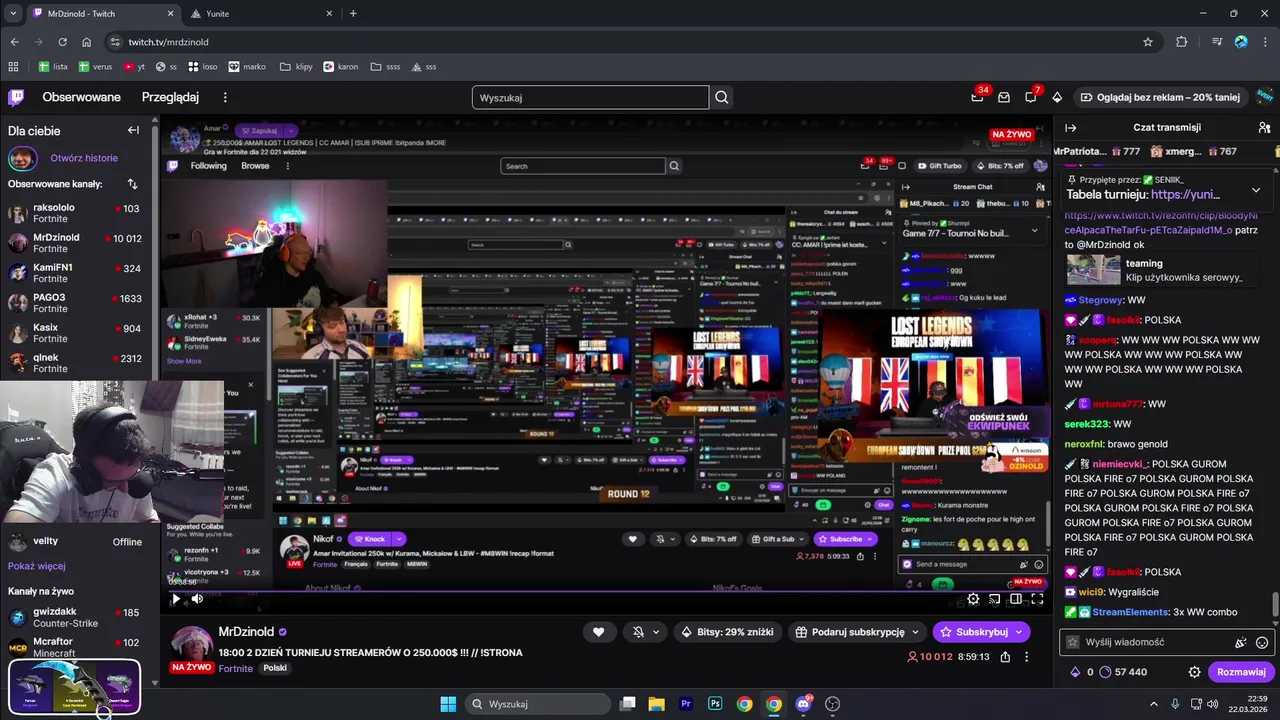Open video settings gear
The height and width of the screenshot is (720, 1280).
pyautogui.click(x=973, y=599)
